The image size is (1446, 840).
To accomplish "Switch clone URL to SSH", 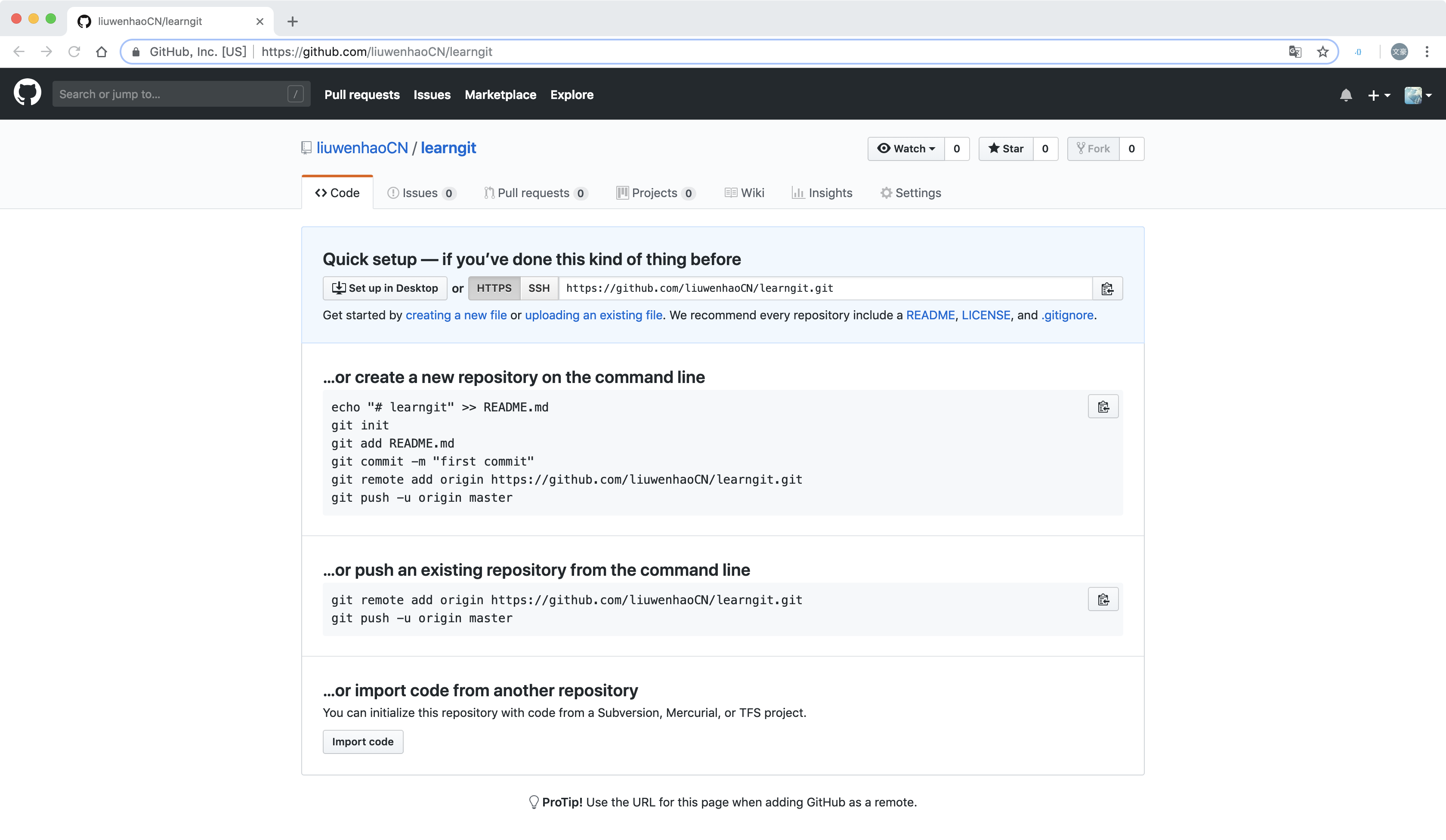I will coord(539,288).
